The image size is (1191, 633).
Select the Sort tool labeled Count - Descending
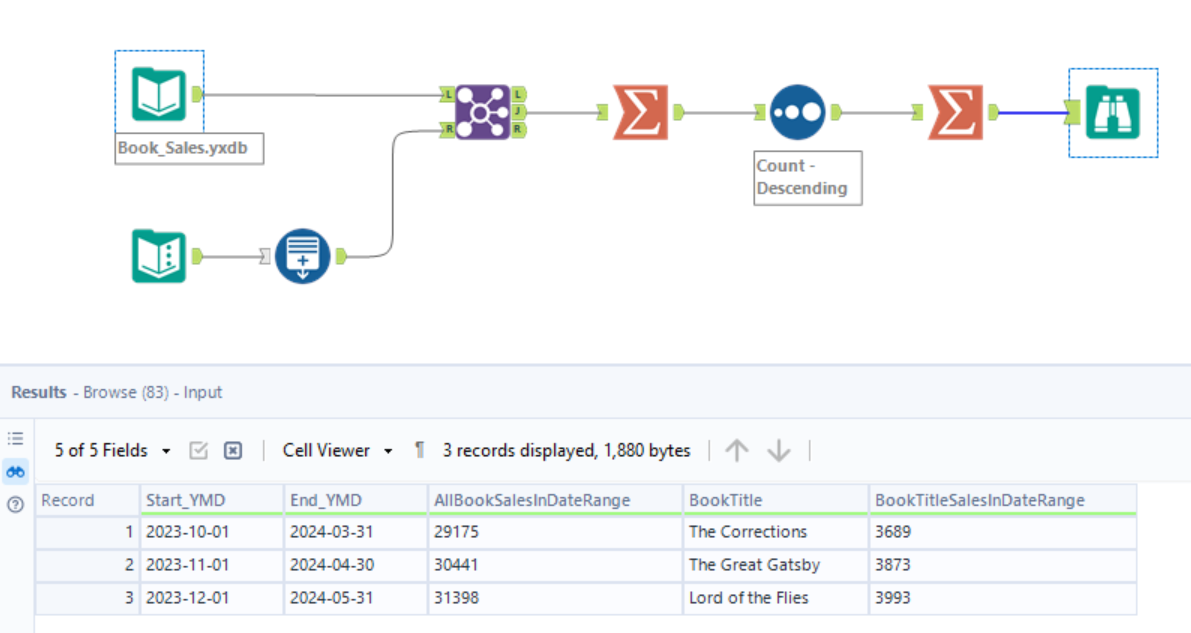coord(797,112)
